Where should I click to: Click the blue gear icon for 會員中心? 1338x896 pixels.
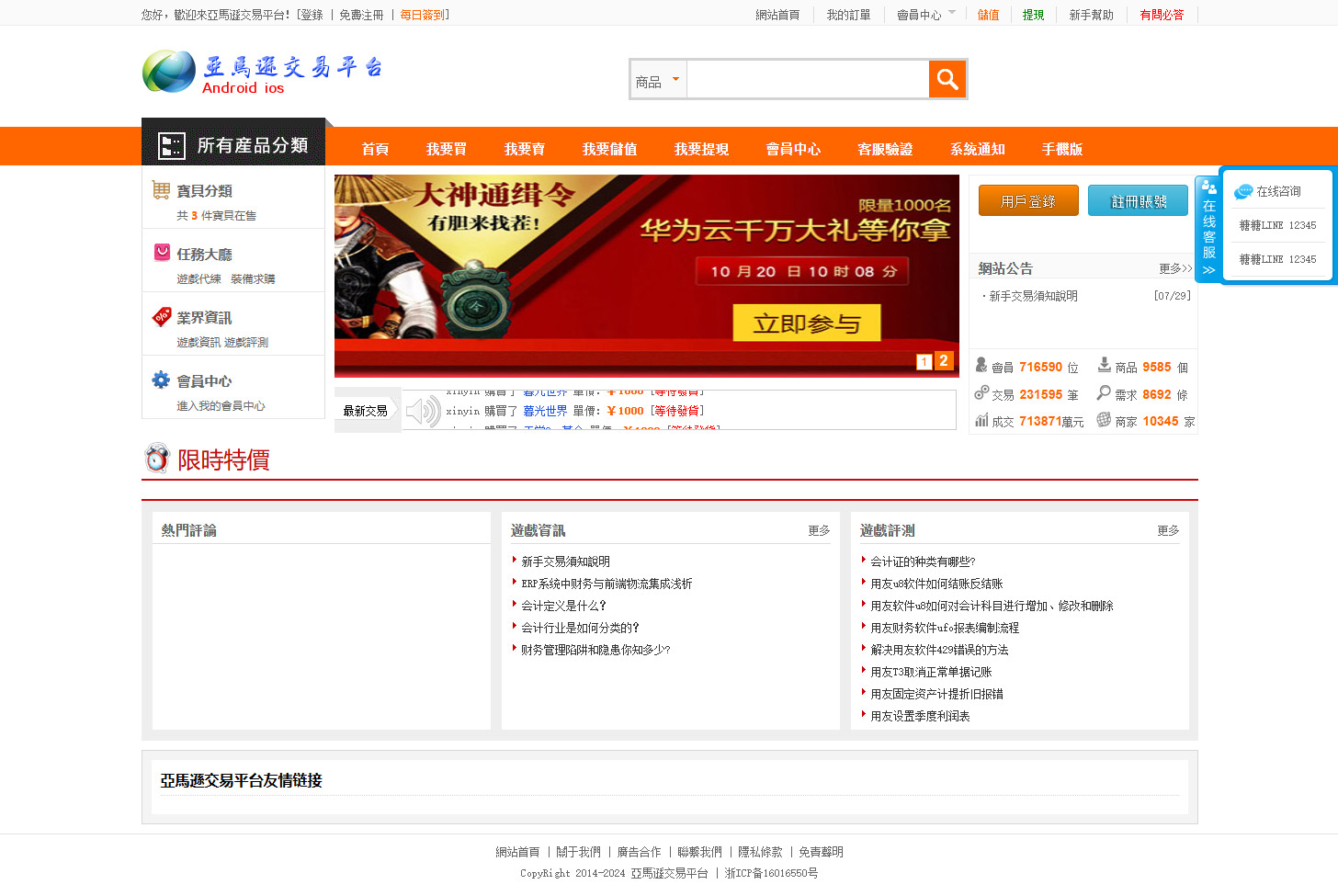click(161, 380)
